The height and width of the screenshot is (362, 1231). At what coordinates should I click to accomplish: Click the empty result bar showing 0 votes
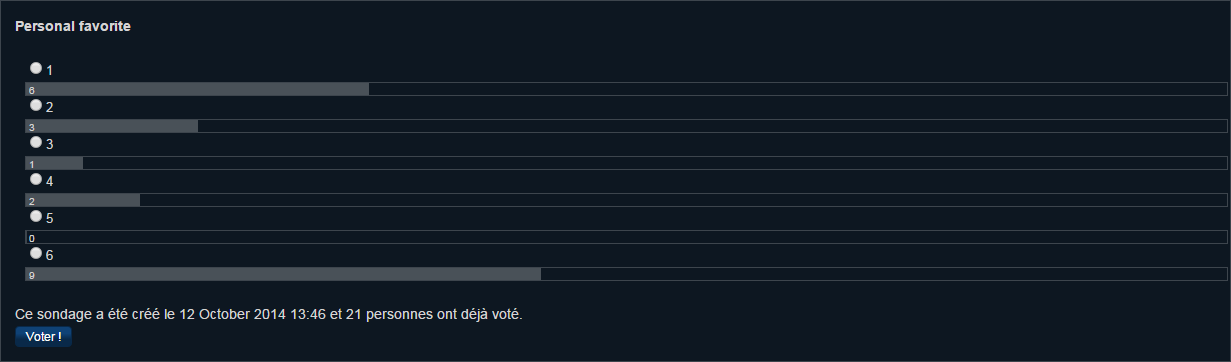click(x=626, y=237)
